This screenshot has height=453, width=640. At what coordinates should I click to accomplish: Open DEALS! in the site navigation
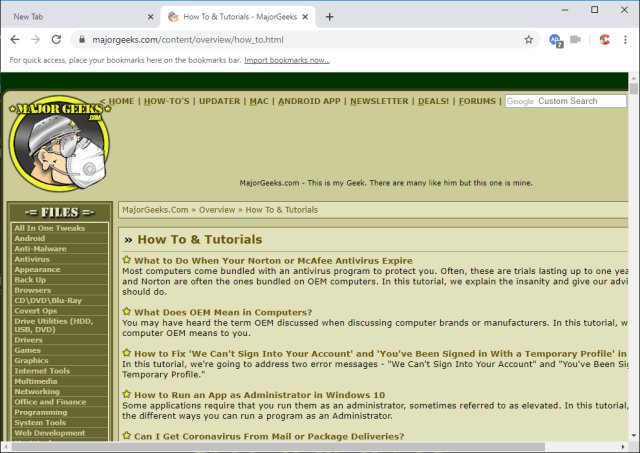click(x=433, y=101)
